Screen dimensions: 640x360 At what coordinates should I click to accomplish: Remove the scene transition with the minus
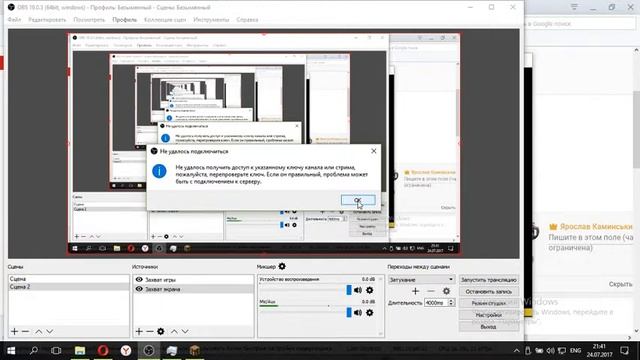click(431, 291)
